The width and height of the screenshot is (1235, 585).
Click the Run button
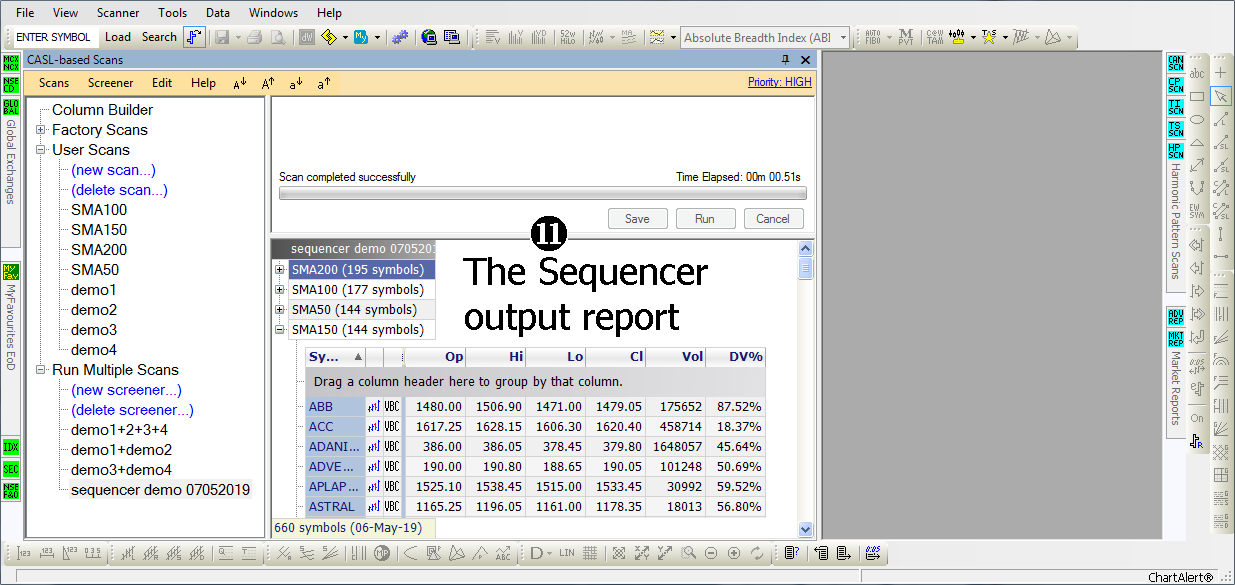[x=705, y=219]
